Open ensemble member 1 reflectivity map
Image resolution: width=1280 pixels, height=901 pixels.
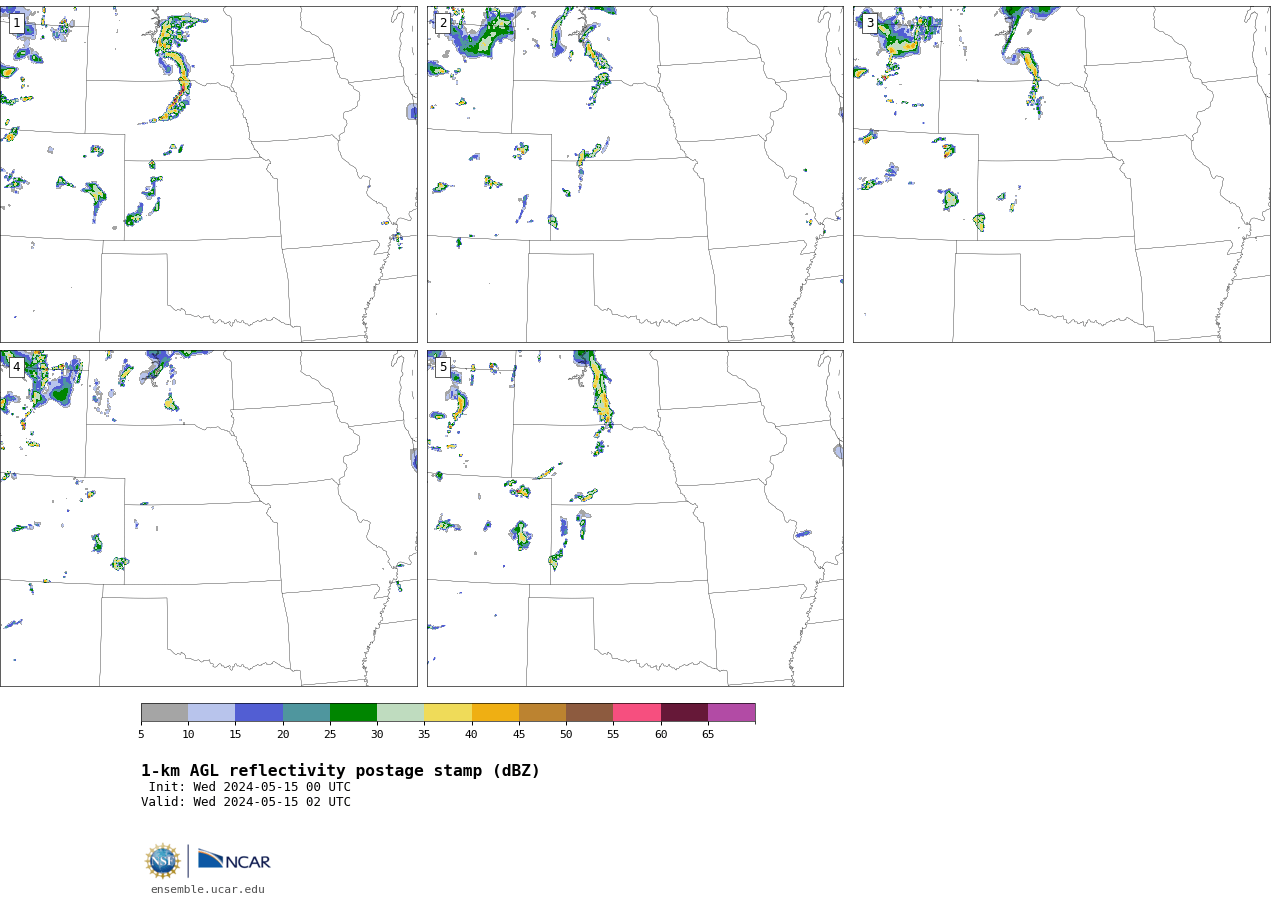coord(208,174)
